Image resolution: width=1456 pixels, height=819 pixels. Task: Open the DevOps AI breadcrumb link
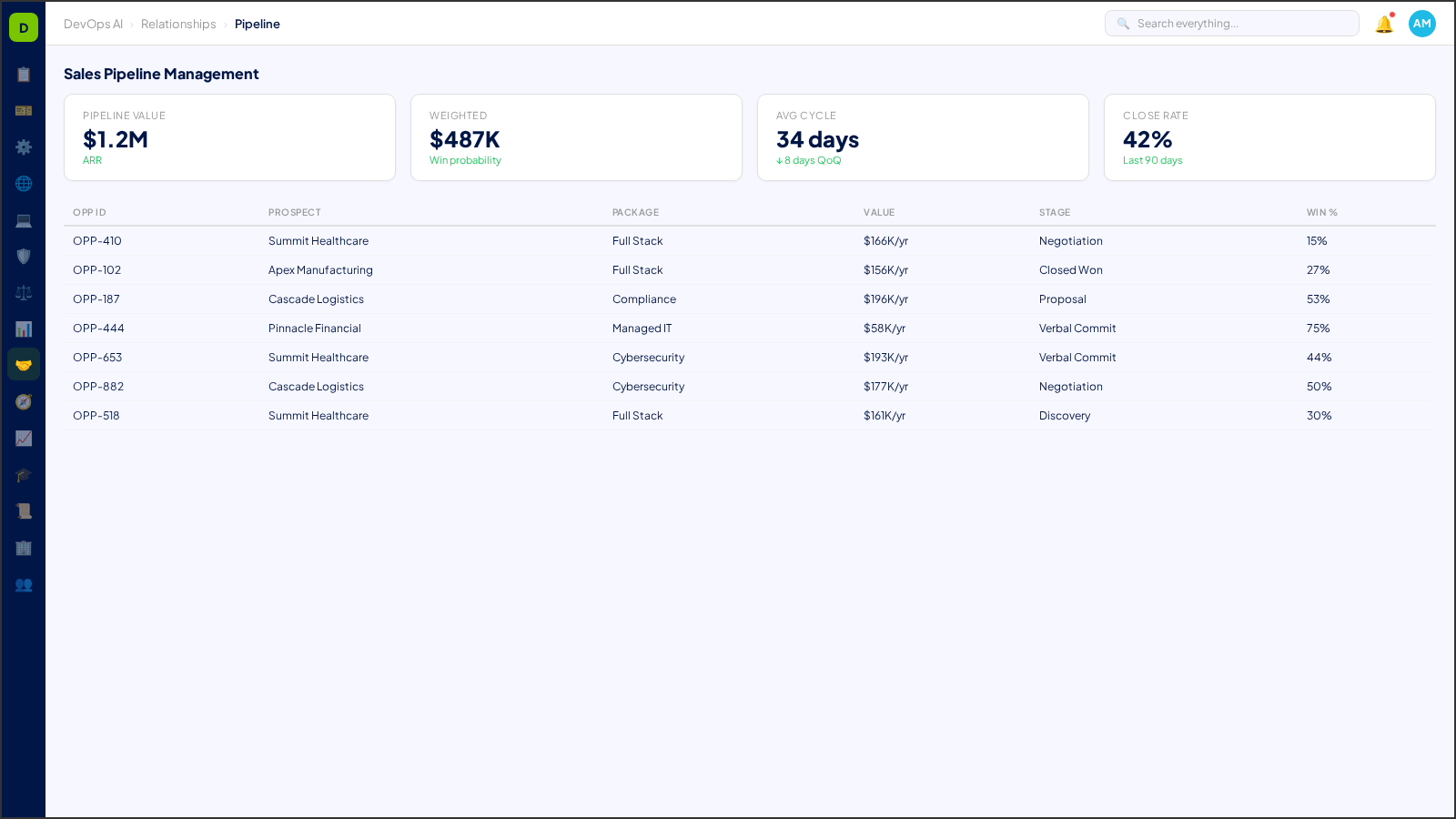(x=93, y=24)
